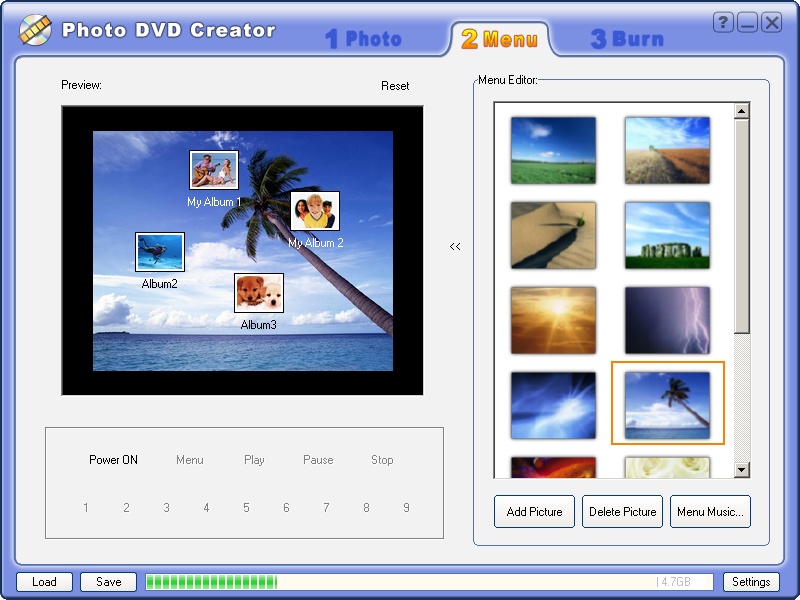Click the Album3 label text
The width and height of the screenshot is (800, 600).
[259, 324]
